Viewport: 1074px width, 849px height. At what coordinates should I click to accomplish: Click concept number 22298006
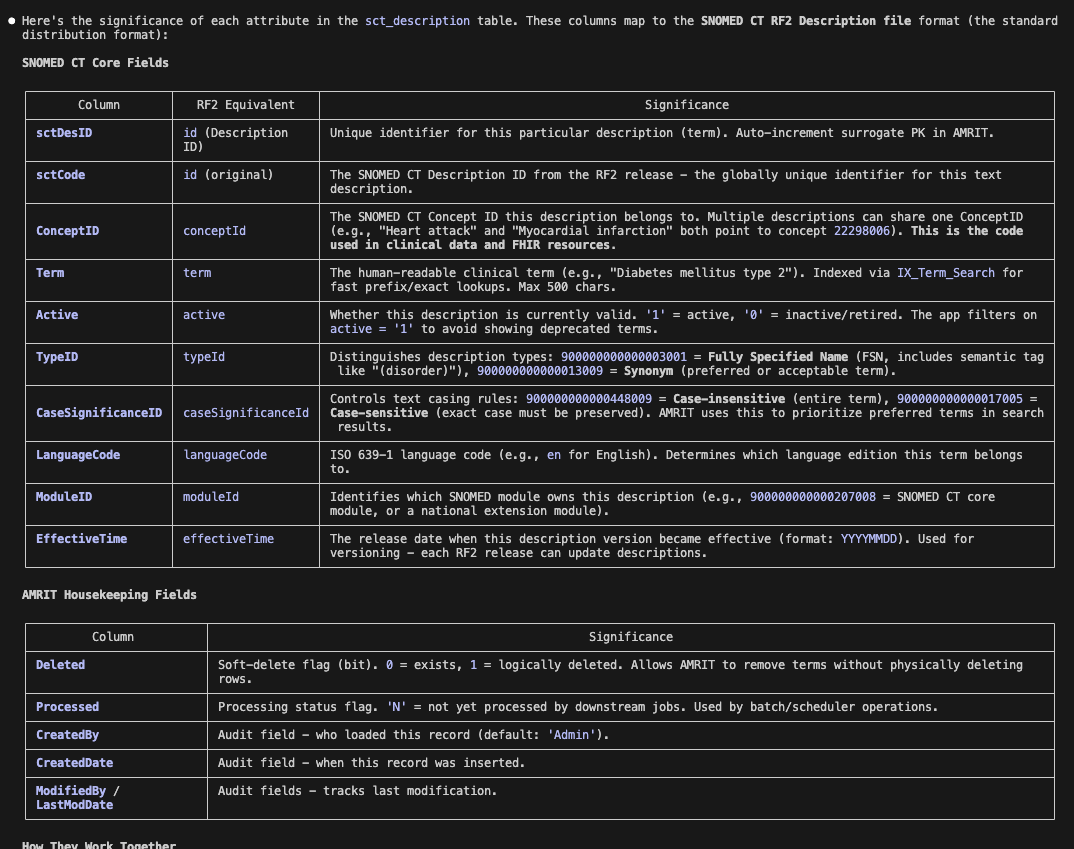point(861,231)
